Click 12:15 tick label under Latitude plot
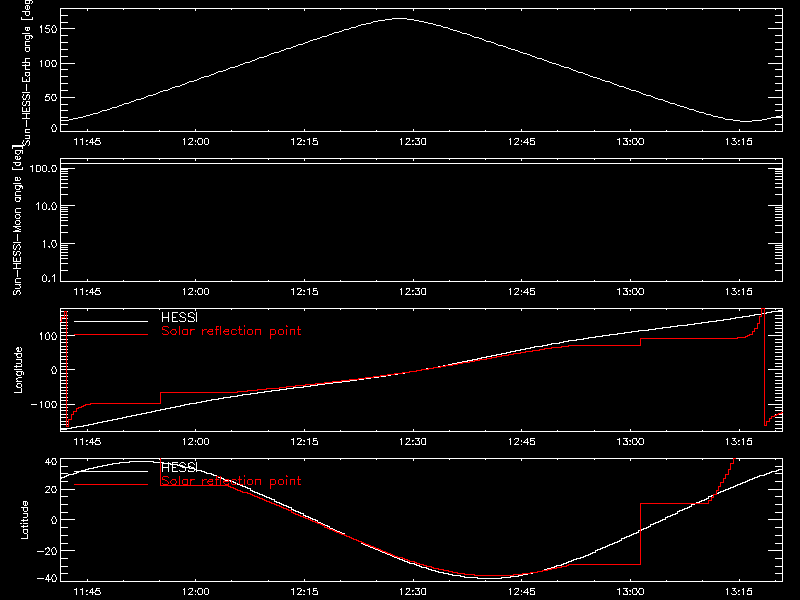The height and width of the screenshot is (600, 800). point(304,591)
